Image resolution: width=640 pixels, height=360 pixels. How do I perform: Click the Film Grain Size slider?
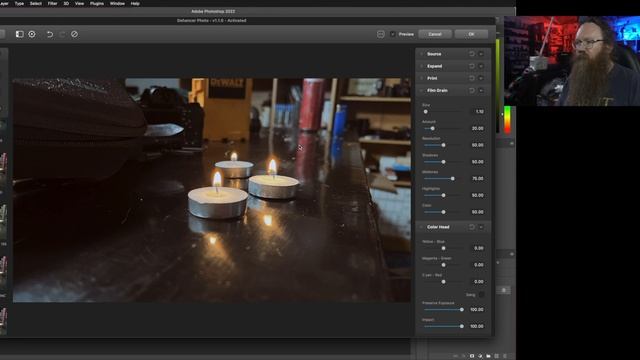point(444,111)
